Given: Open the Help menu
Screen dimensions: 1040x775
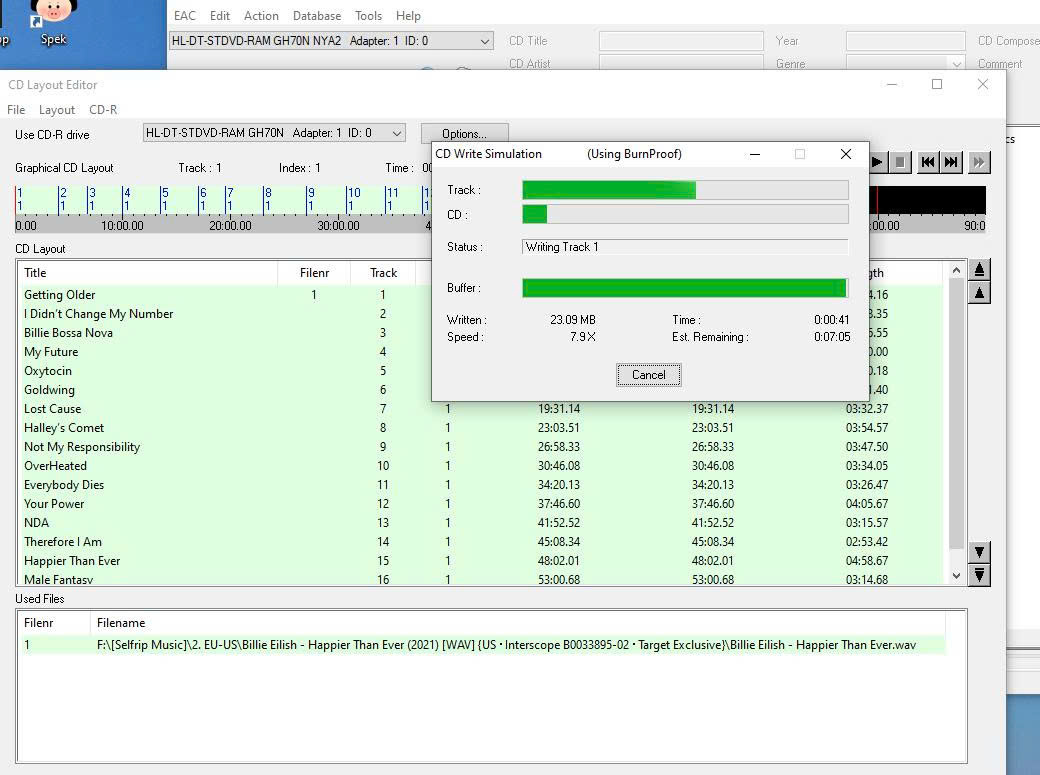Looking at the screenshot, I should point(408,16).
